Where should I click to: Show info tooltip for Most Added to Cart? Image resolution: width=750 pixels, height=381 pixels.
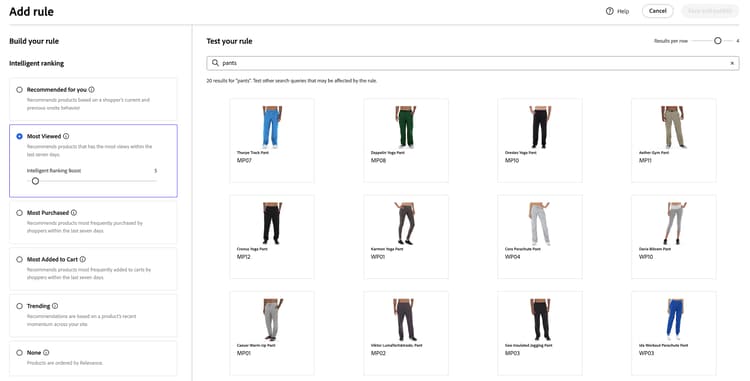tap(83, 259)
